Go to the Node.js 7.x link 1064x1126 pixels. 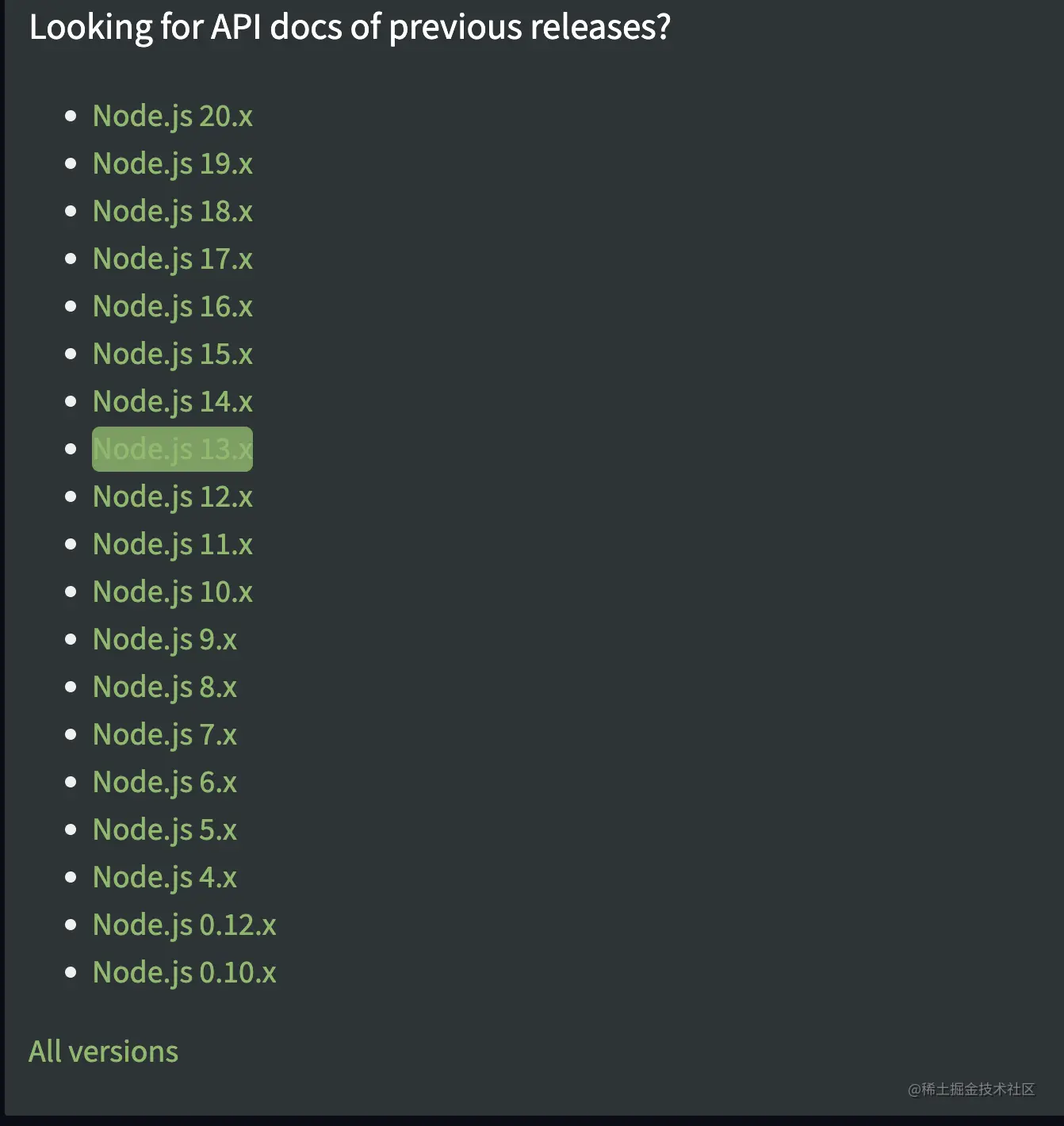point(164,735)
